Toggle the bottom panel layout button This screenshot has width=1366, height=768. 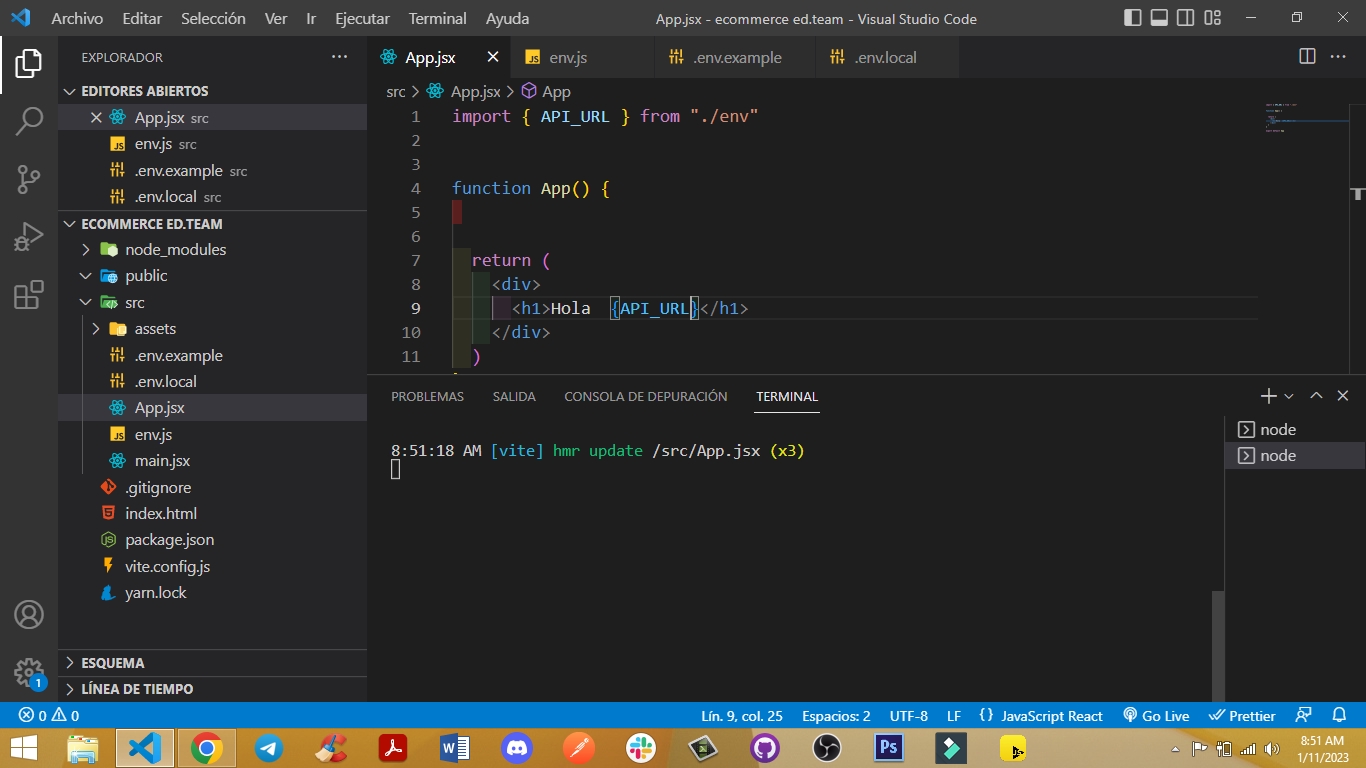(1159, 18)
